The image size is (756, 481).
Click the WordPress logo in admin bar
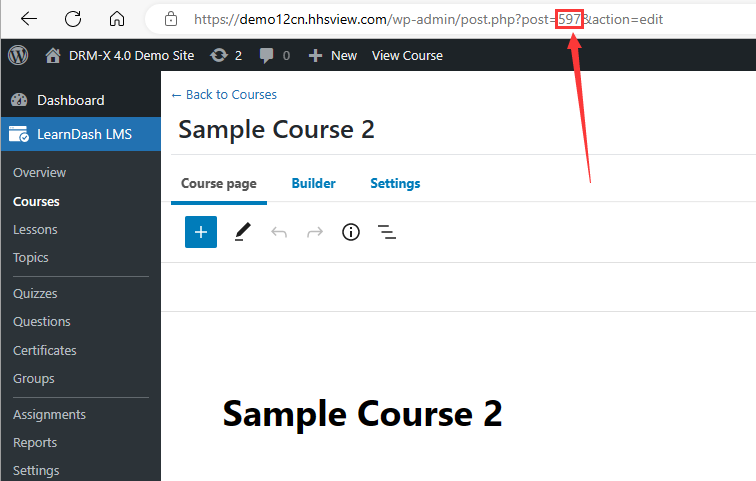[x=18, y=55]
